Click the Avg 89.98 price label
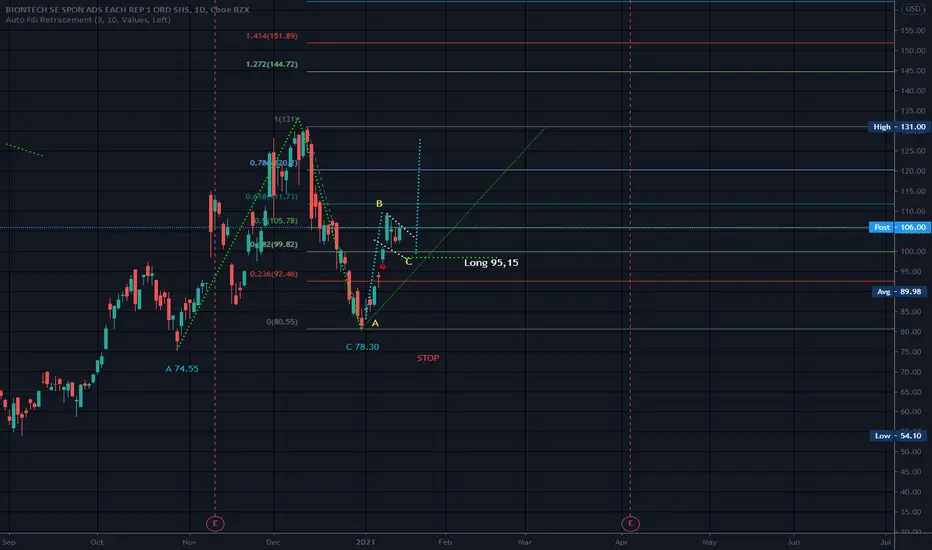The width and height of the screenshot is (932, 550). tap(899, 291)
